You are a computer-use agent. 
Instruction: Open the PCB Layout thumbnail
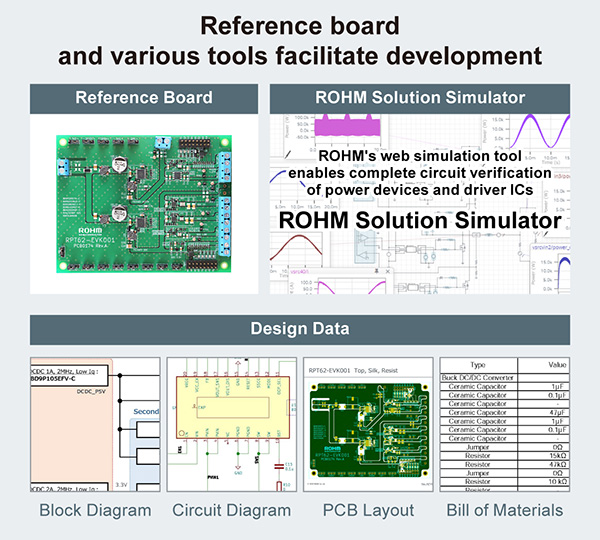click(x=368, y=424)
